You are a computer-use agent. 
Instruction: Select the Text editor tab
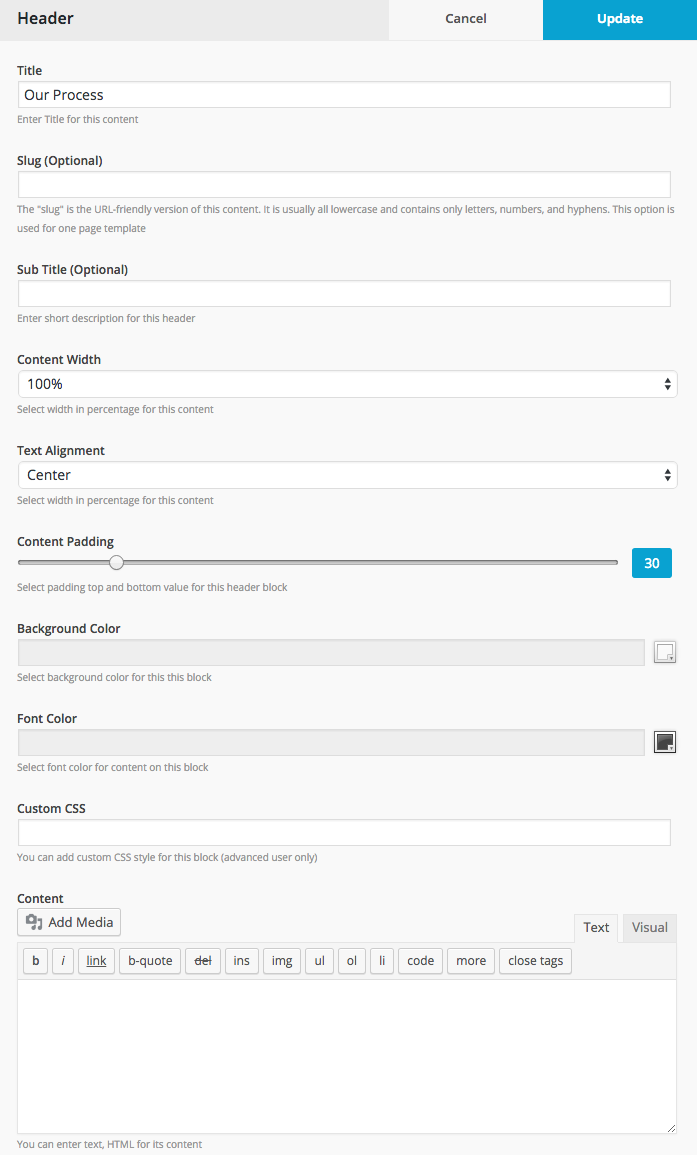tap(596, 927)
